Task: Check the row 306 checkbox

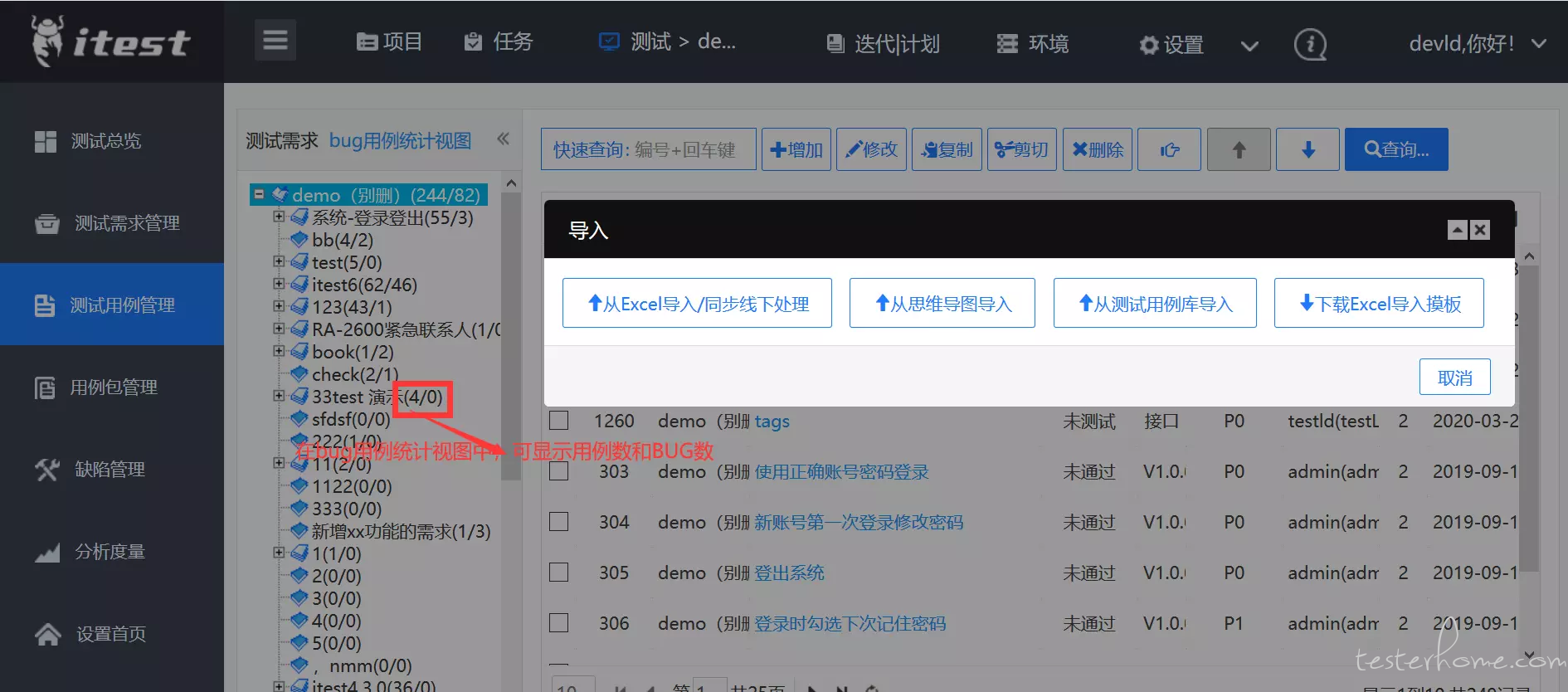Action: [559, 623]
